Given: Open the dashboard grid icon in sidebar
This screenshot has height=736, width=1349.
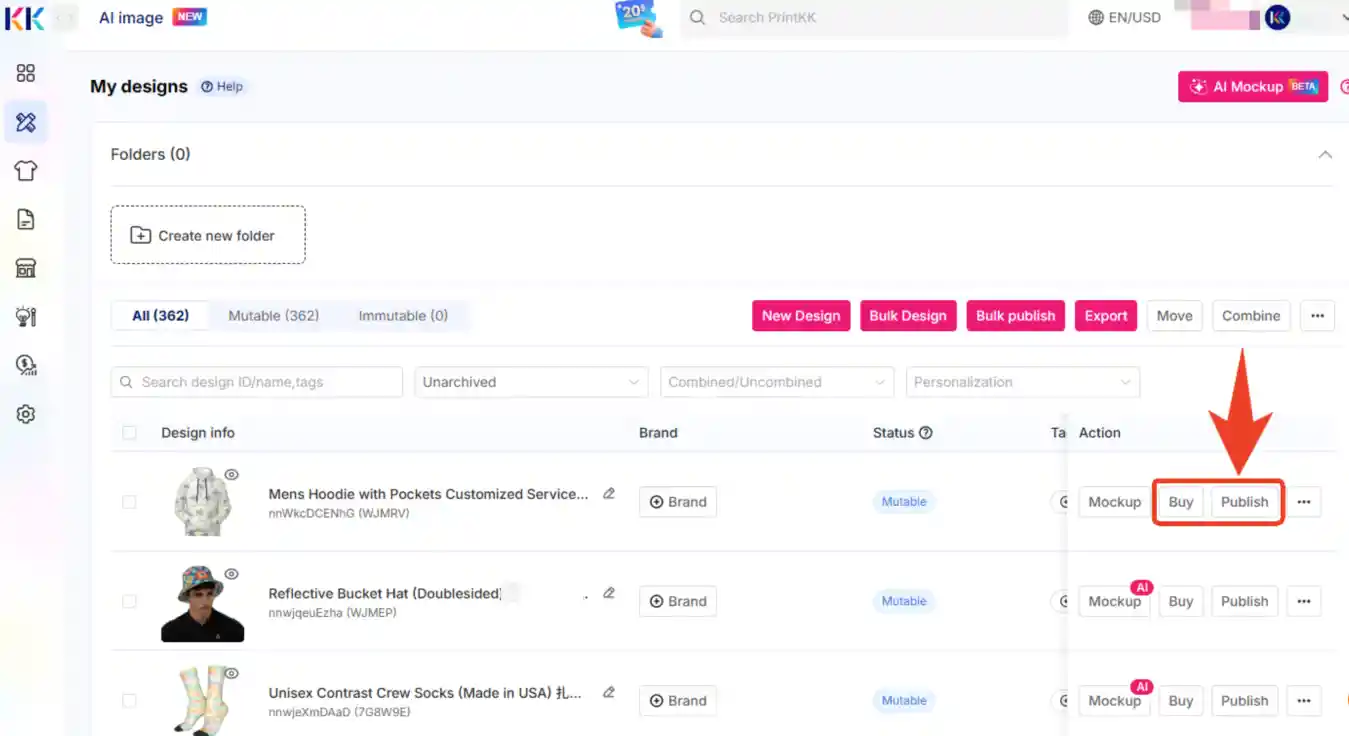Looking at the screenshot, I should click(26, 73).
